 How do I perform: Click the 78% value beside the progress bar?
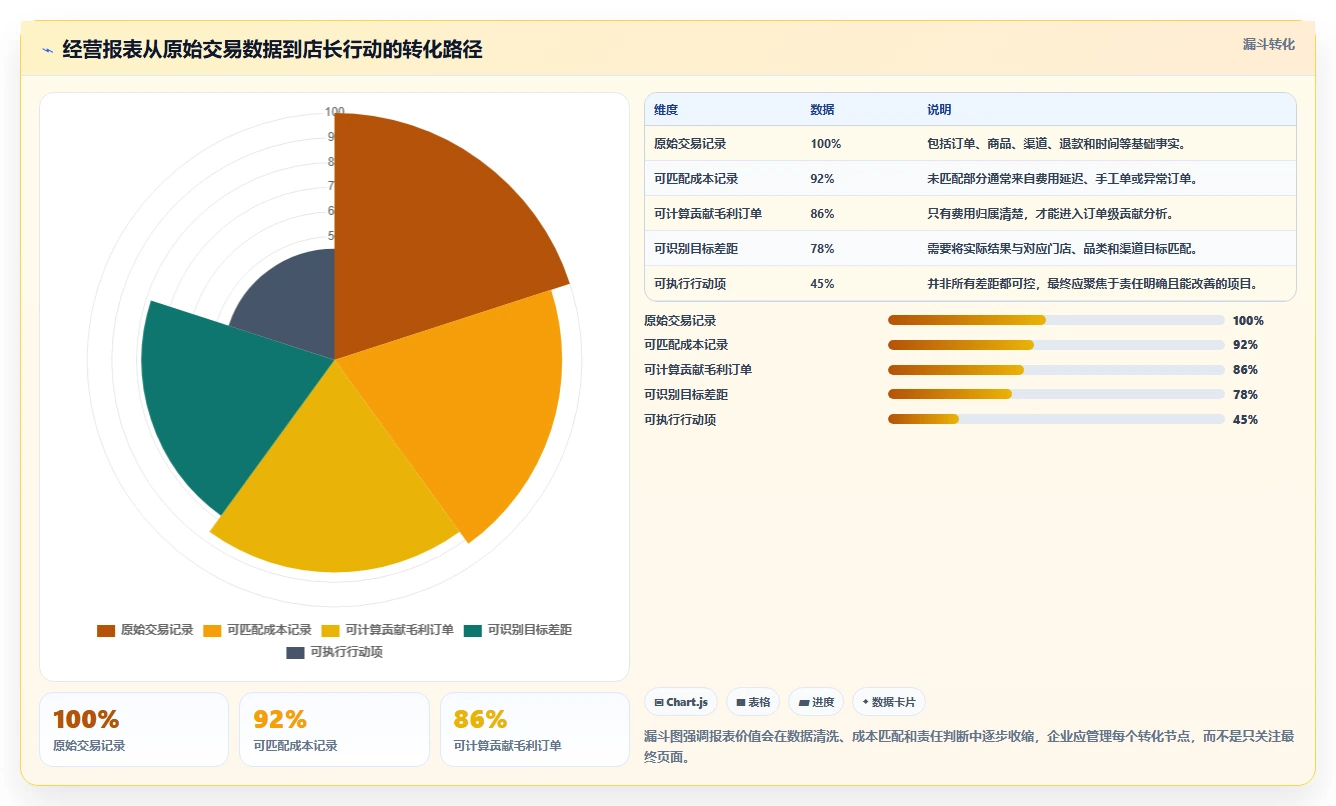[x=1246, y=395]
